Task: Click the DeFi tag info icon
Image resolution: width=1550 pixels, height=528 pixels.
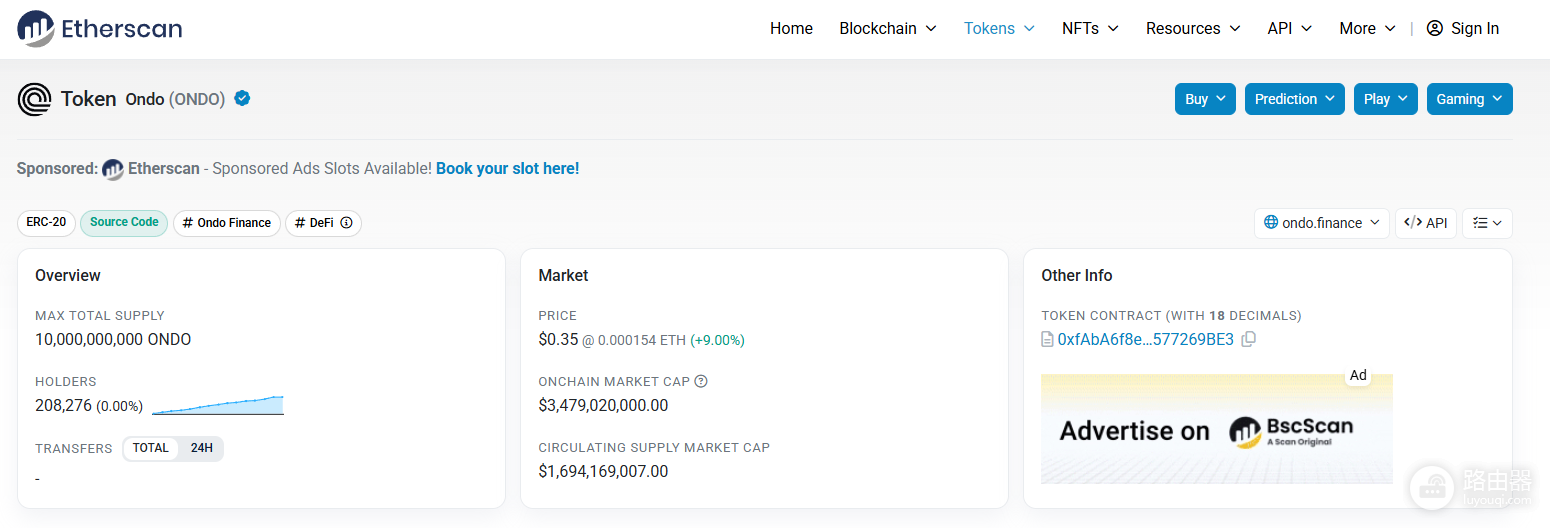Action: click(x=346, y=223)
